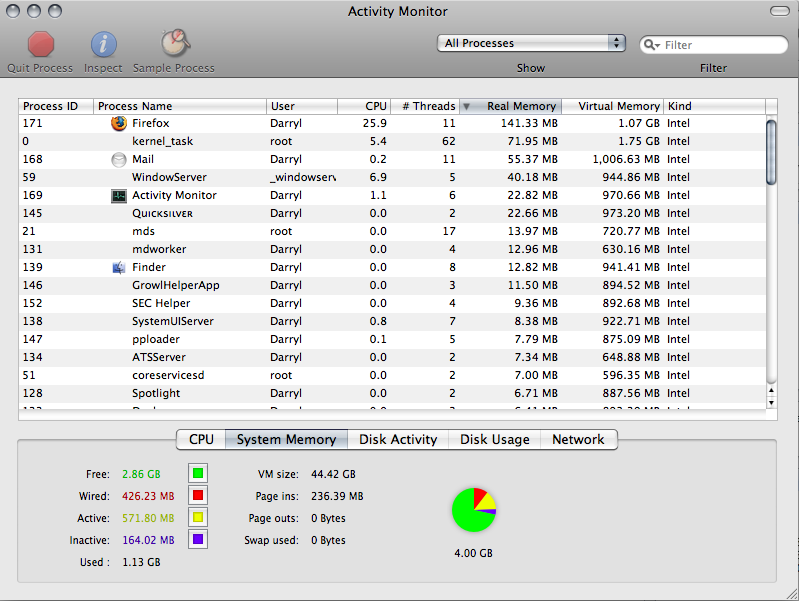
Task: Switch to the CPU tab
Action: click(x=201, y=439)
